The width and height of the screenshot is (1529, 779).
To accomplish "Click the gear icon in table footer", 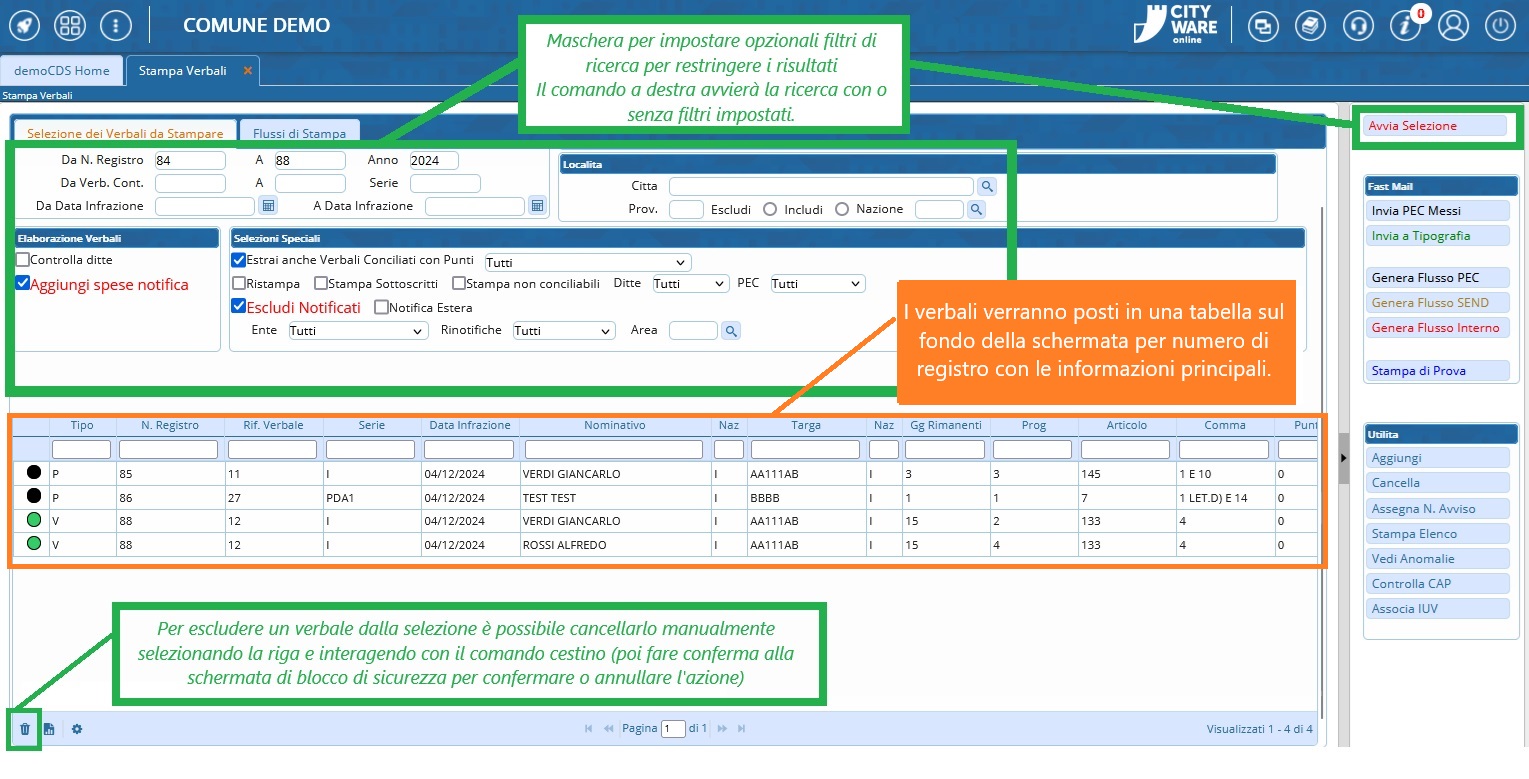I will point(77,729).
